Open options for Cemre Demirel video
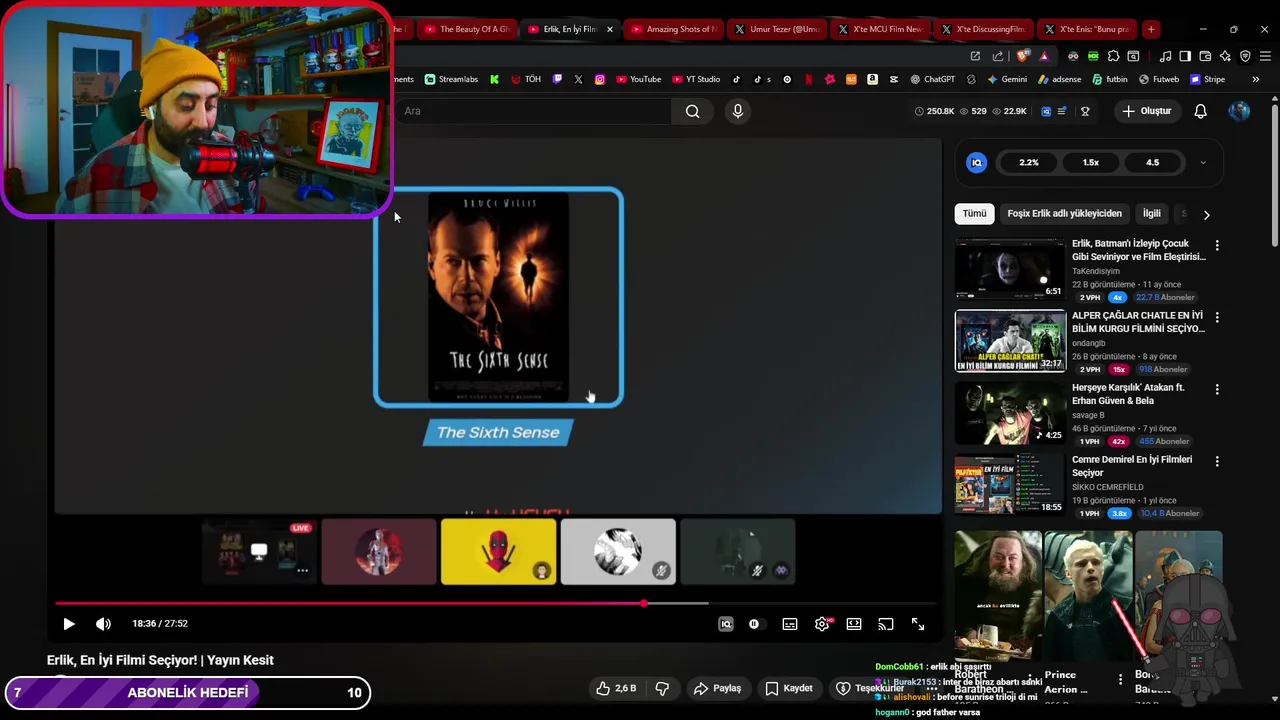This screenshot has width=1280, height=720. (1217, 461)
